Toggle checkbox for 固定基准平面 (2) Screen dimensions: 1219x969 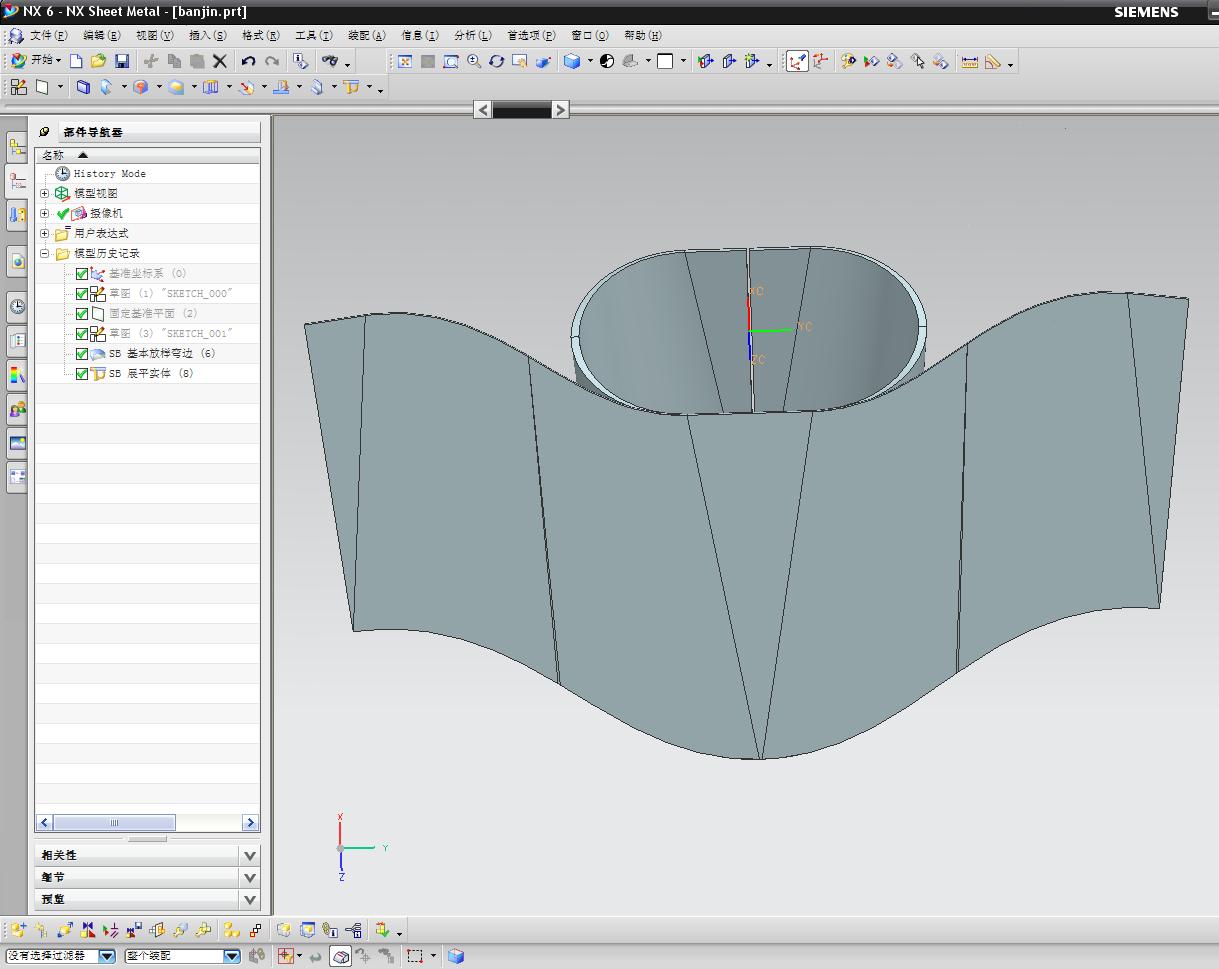coord(82,314)
